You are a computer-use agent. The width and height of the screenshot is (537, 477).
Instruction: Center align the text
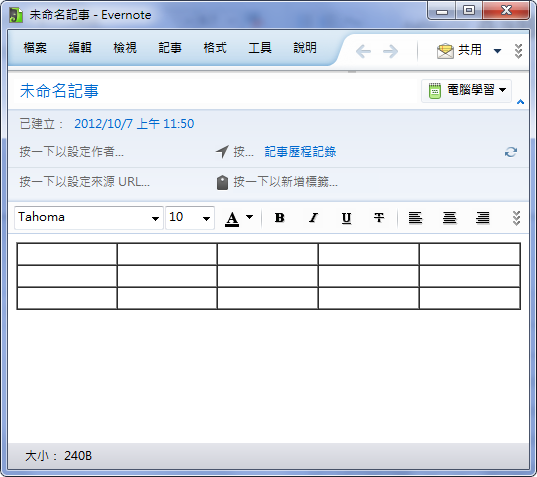click(x=449, y=218)
